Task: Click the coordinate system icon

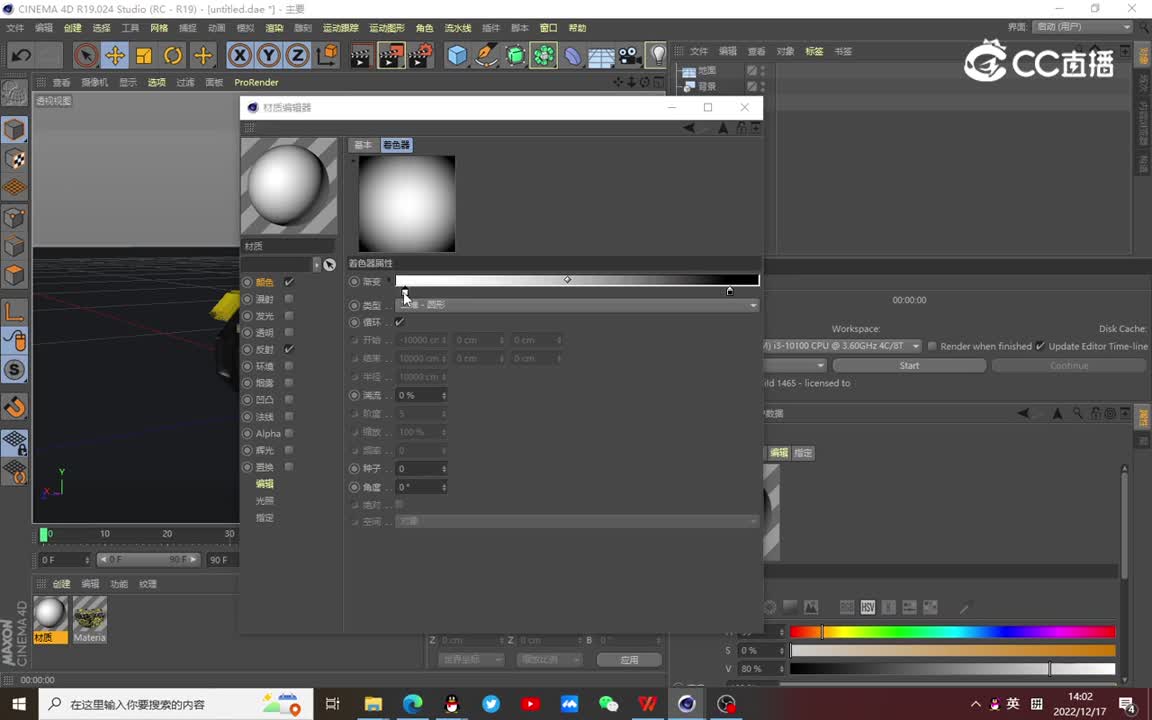Action: pyautogui.click(x=328, y=55)
